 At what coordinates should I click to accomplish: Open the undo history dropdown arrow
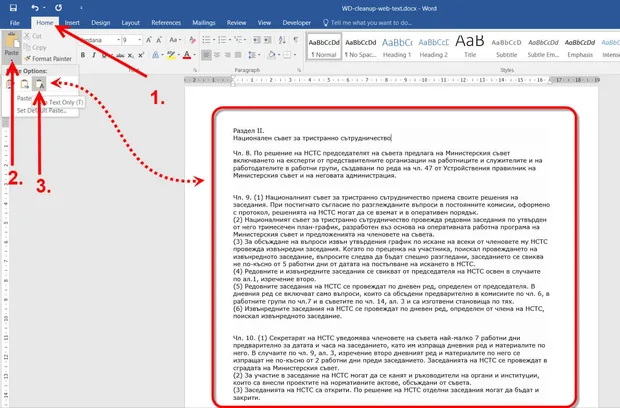point(44,8)
